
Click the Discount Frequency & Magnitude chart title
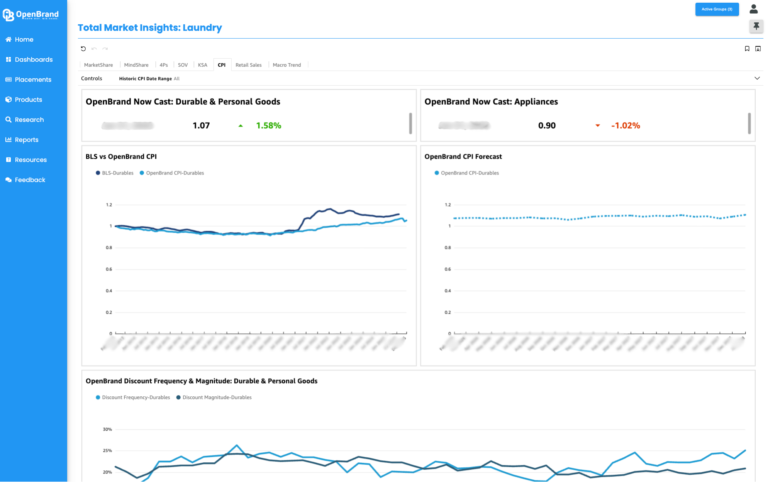coord(201,381)
